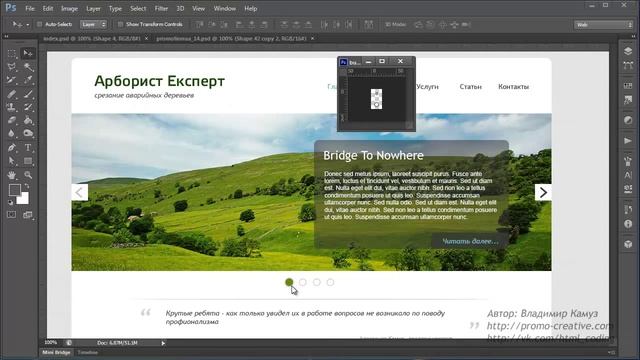Select the Move tool in the toolbox

click(28, 53)
